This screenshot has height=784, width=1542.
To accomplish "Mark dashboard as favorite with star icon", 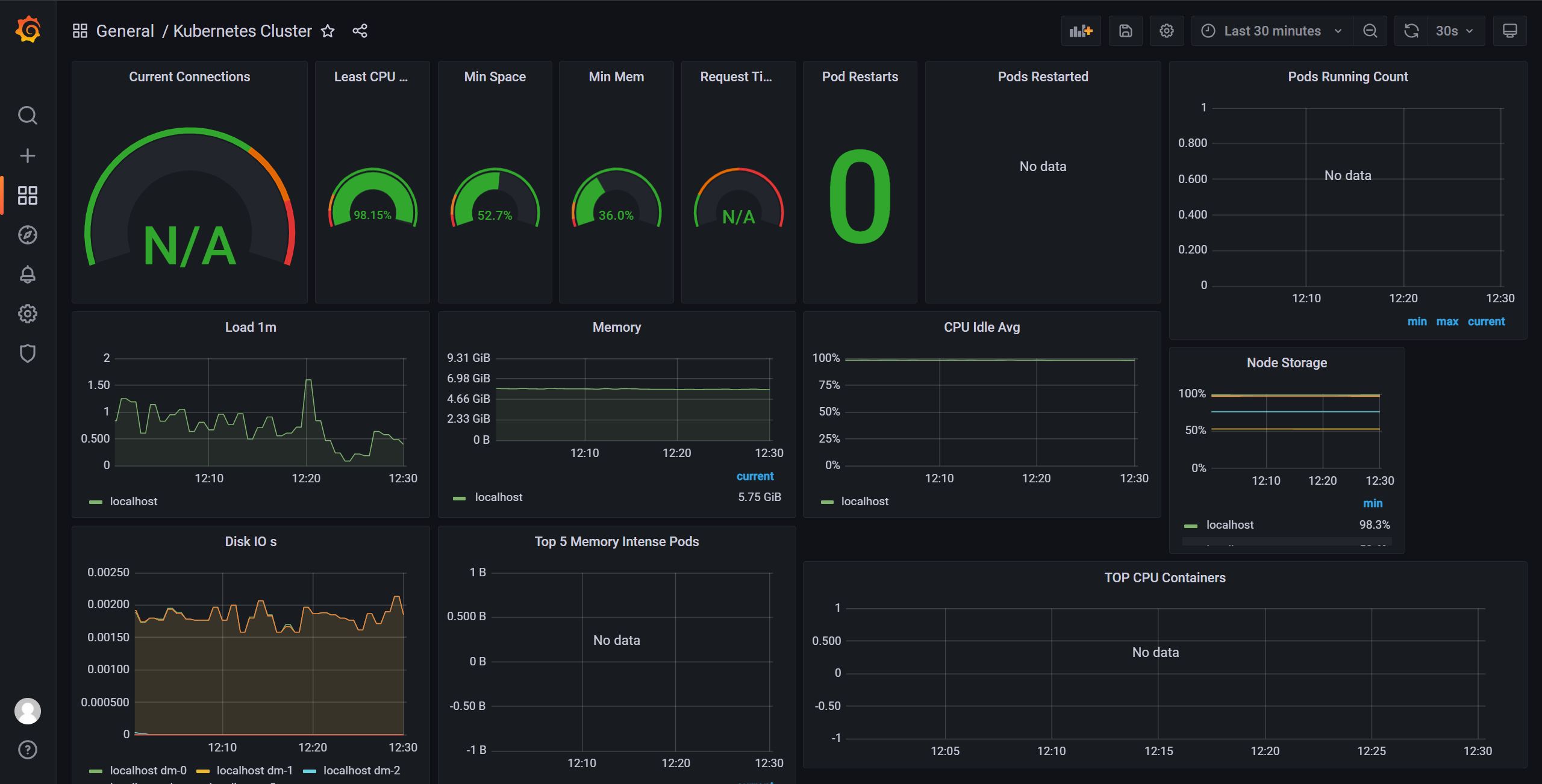I will coord(328,31).
